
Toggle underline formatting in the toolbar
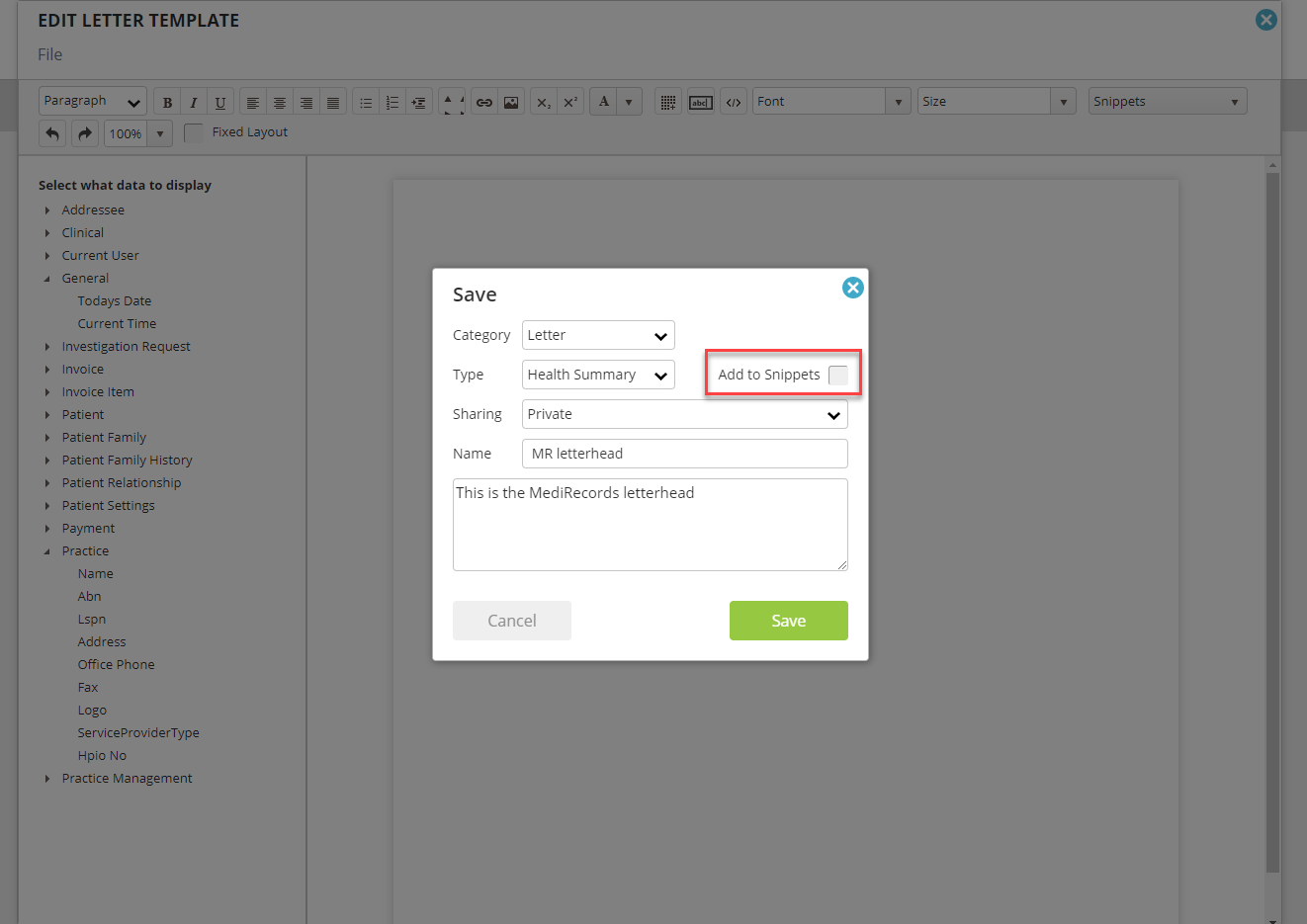pos(220,102)
